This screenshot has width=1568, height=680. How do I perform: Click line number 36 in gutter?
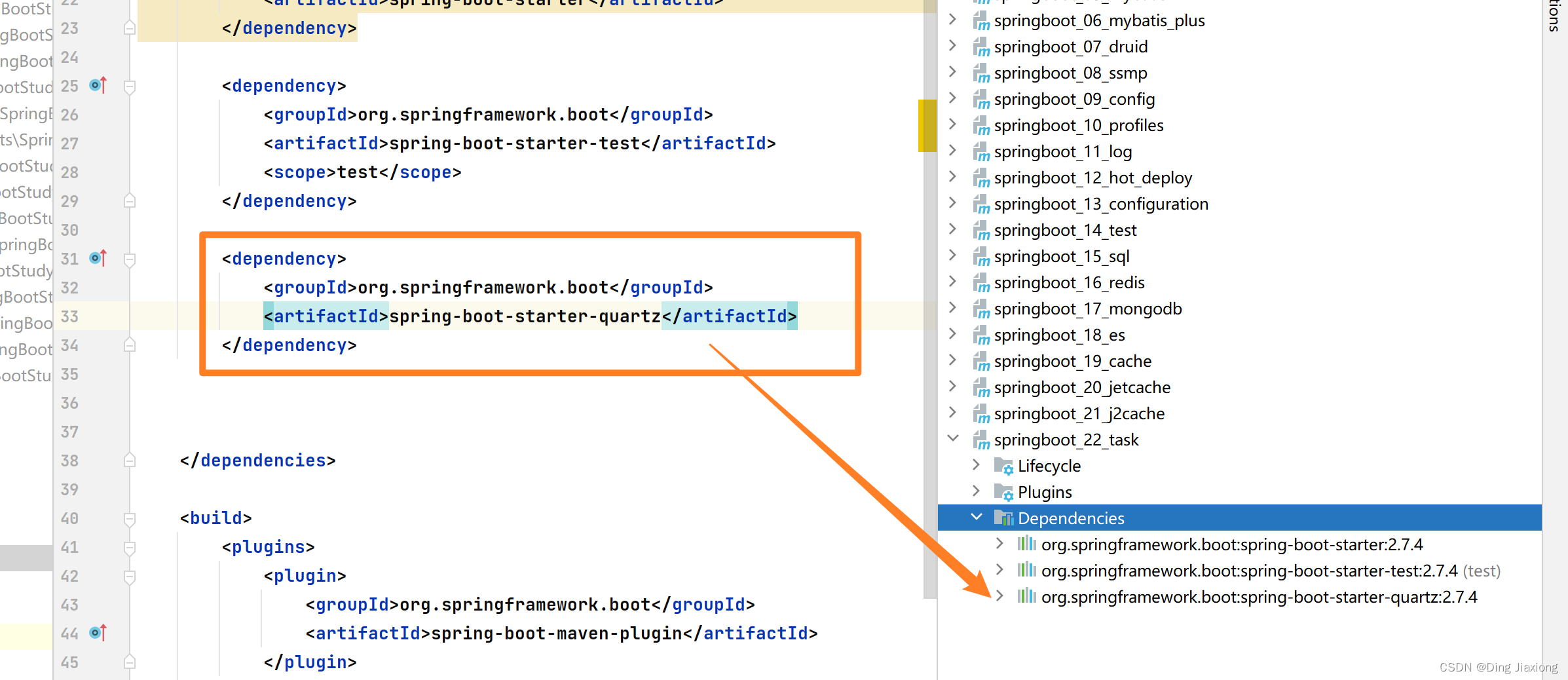click(69, 403)
